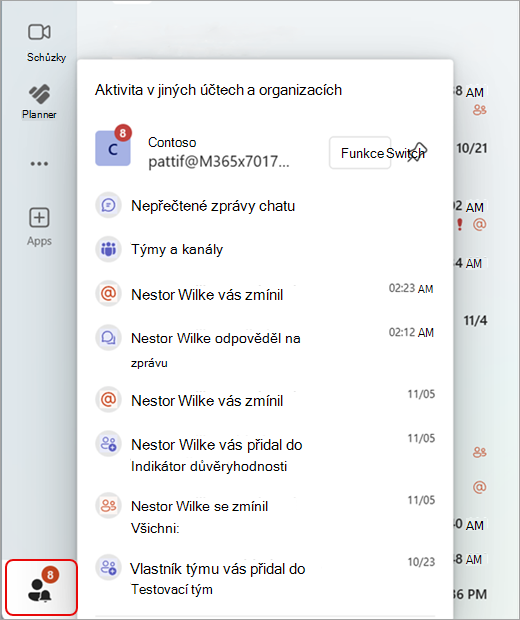Open Schůzky (meetings) in sidebar

40,43
